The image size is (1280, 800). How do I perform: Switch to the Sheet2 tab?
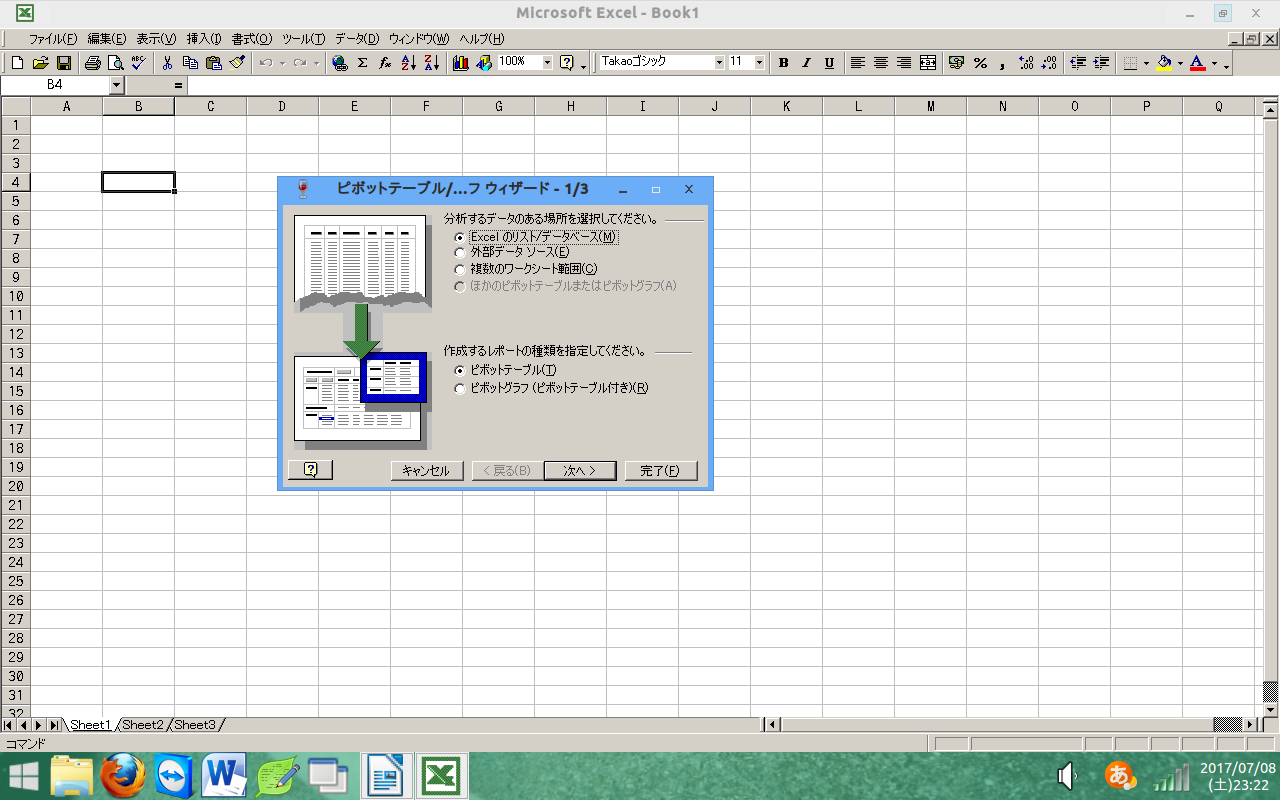click(143, 725)
